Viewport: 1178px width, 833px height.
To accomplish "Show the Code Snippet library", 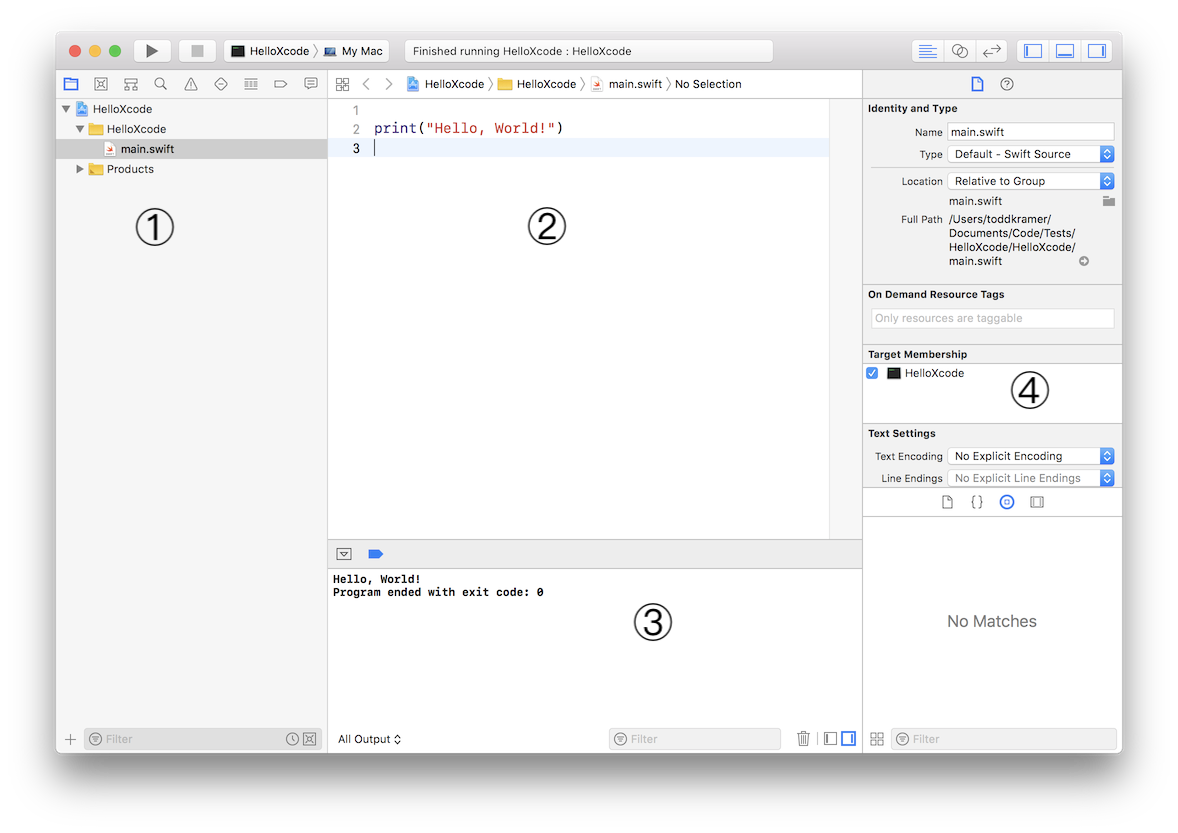I will [x=977, y=502].
